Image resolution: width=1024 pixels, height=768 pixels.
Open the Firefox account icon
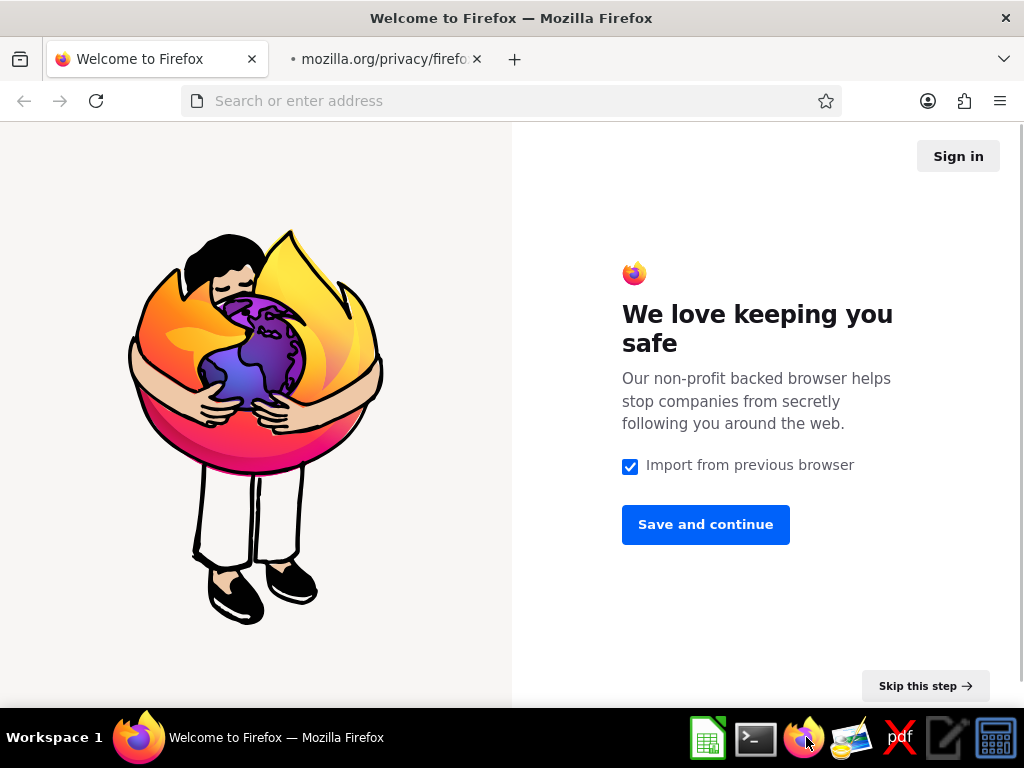tap(927, 101)
